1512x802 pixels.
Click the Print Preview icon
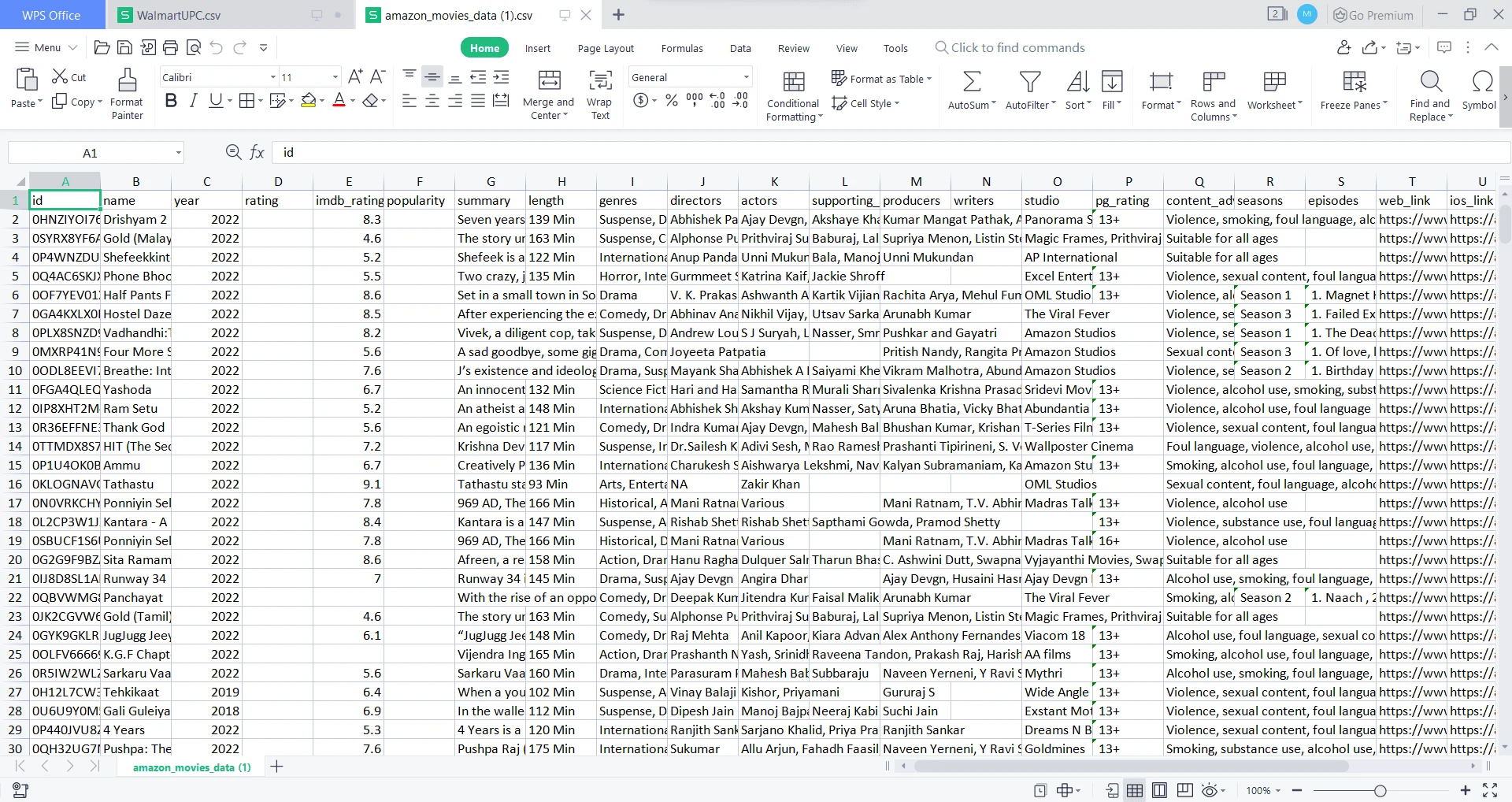coord(194,48)
